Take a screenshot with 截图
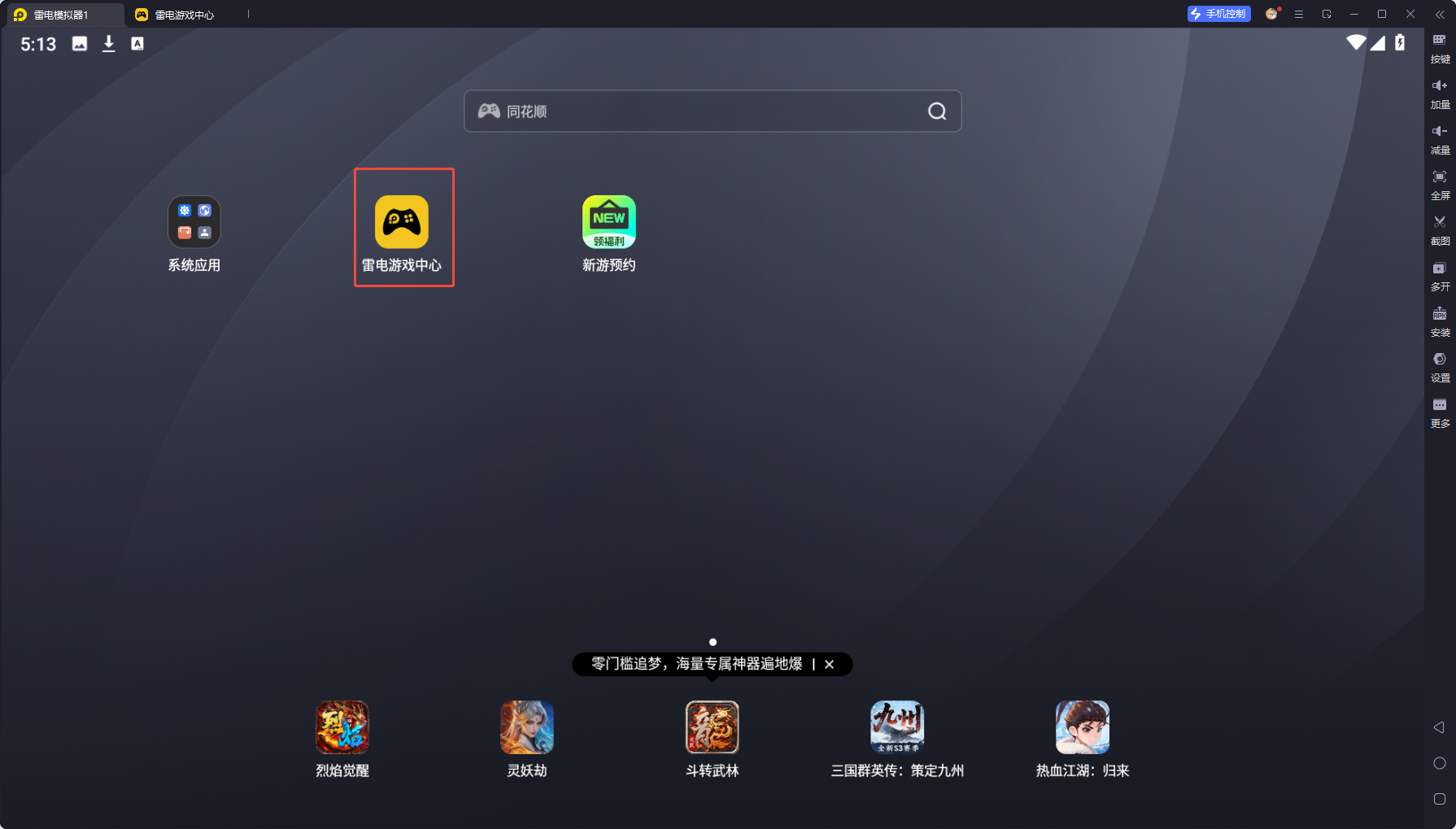The image size is (1456, 829). tap(1440, 231)
